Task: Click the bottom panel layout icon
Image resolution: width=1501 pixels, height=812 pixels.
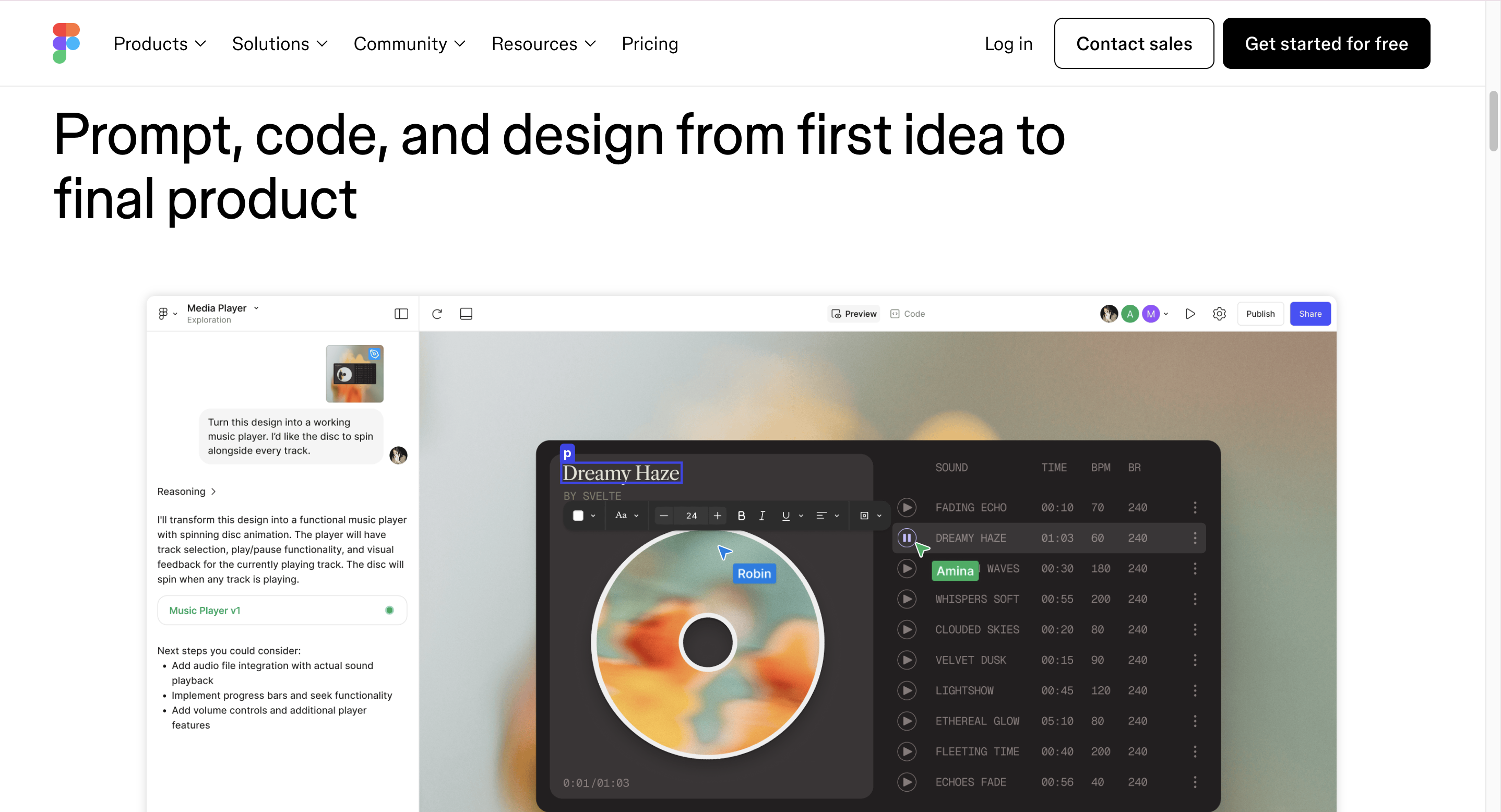Action: [x=466, y=314]
